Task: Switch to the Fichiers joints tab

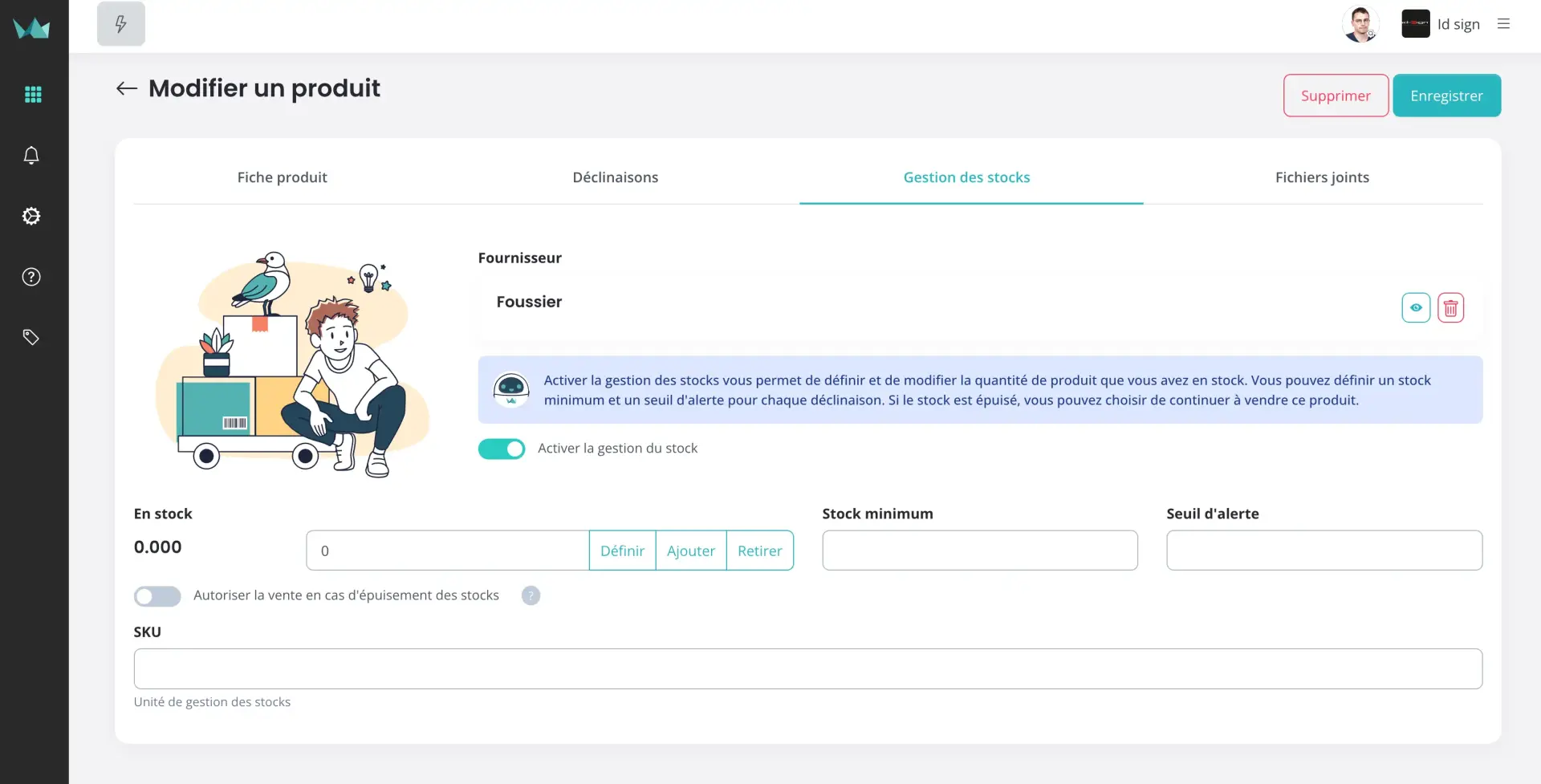Action: pos(1322,177)
